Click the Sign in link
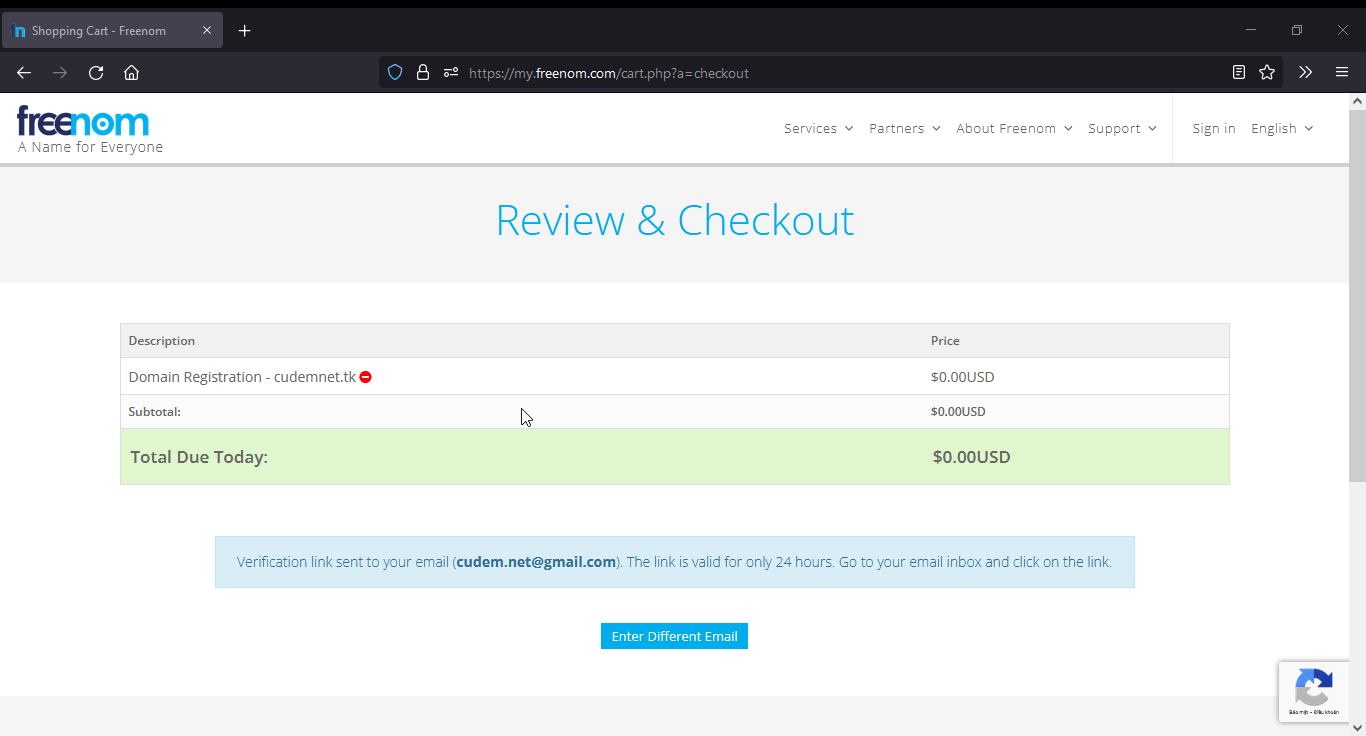This screenshot has width=1366, height=736. (1214, 128)
